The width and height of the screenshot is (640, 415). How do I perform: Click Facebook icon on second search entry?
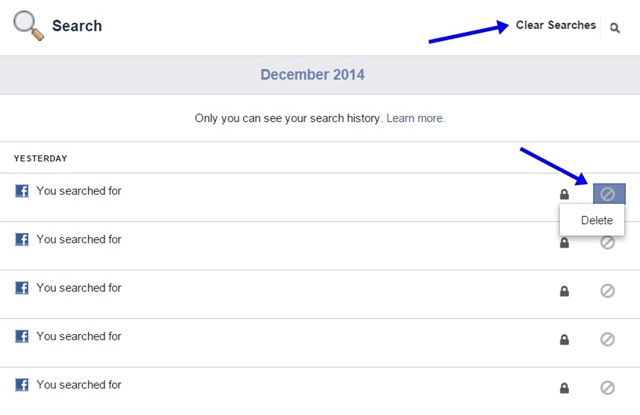(x=22, y=240)
